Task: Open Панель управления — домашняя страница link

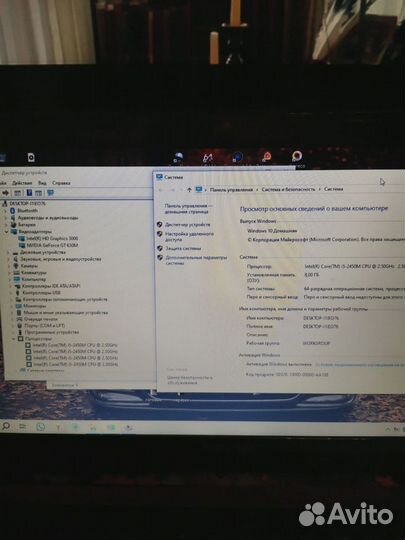Action: (189, 209)
